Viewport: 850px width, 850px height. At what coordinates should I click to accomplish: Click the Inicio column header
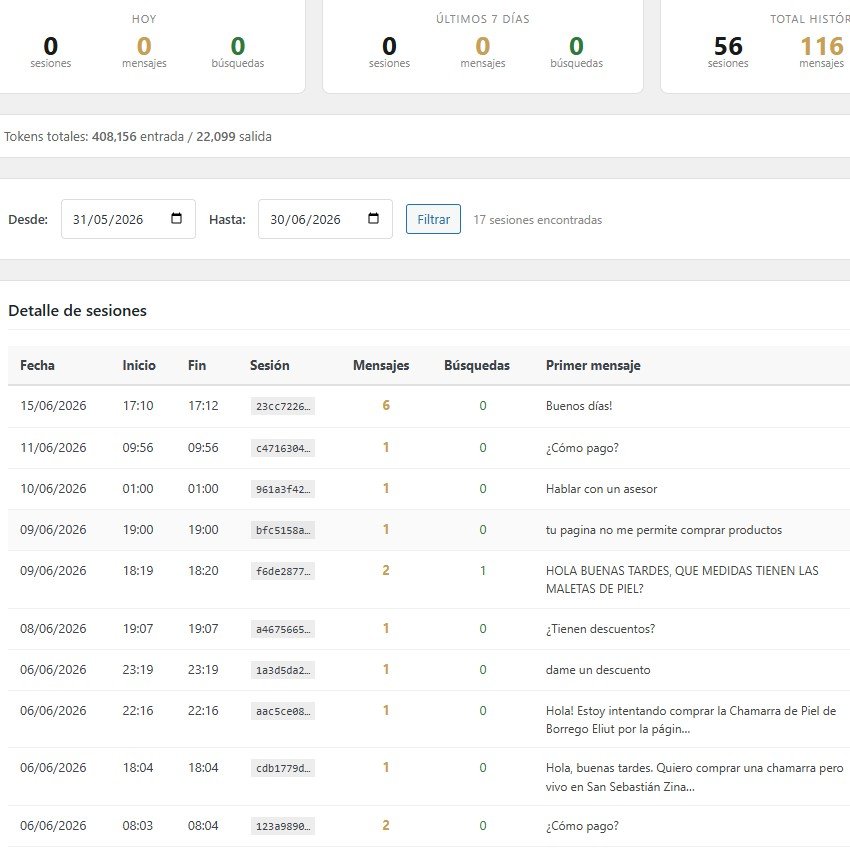pyautogui.click(x=139, y=365)
